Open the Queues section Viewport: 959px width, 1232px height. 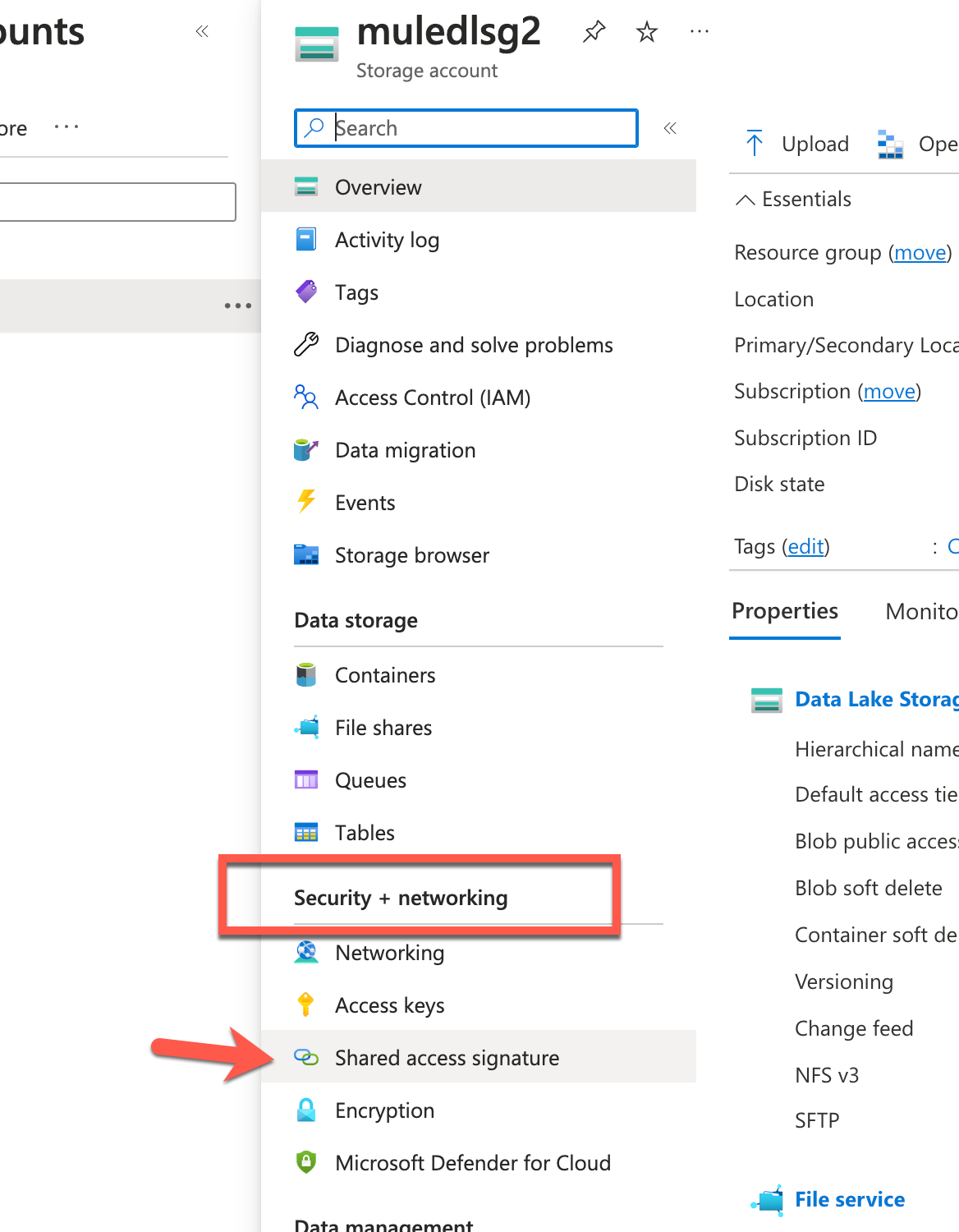click(370, 779)
